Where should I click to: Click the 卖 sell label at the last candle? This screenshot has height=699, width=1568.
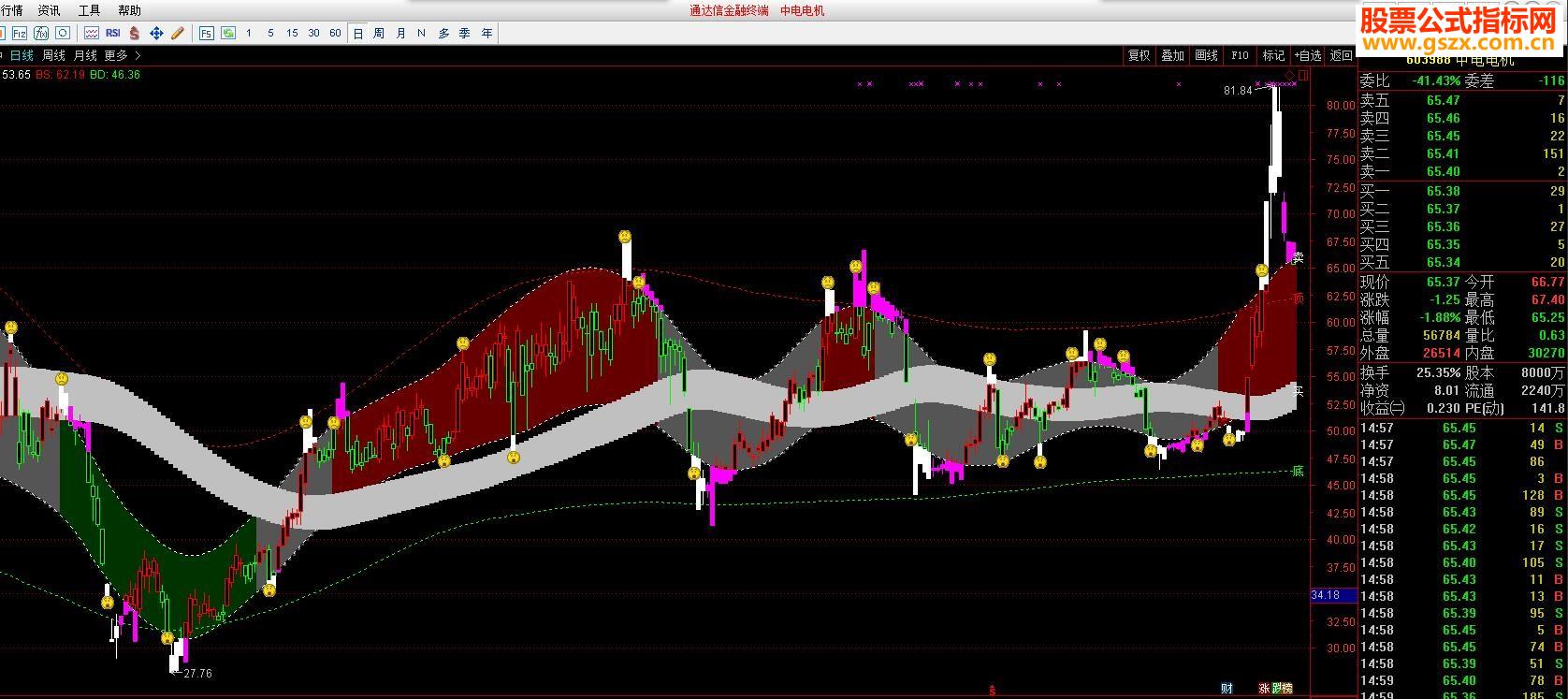click(1298, 257)
